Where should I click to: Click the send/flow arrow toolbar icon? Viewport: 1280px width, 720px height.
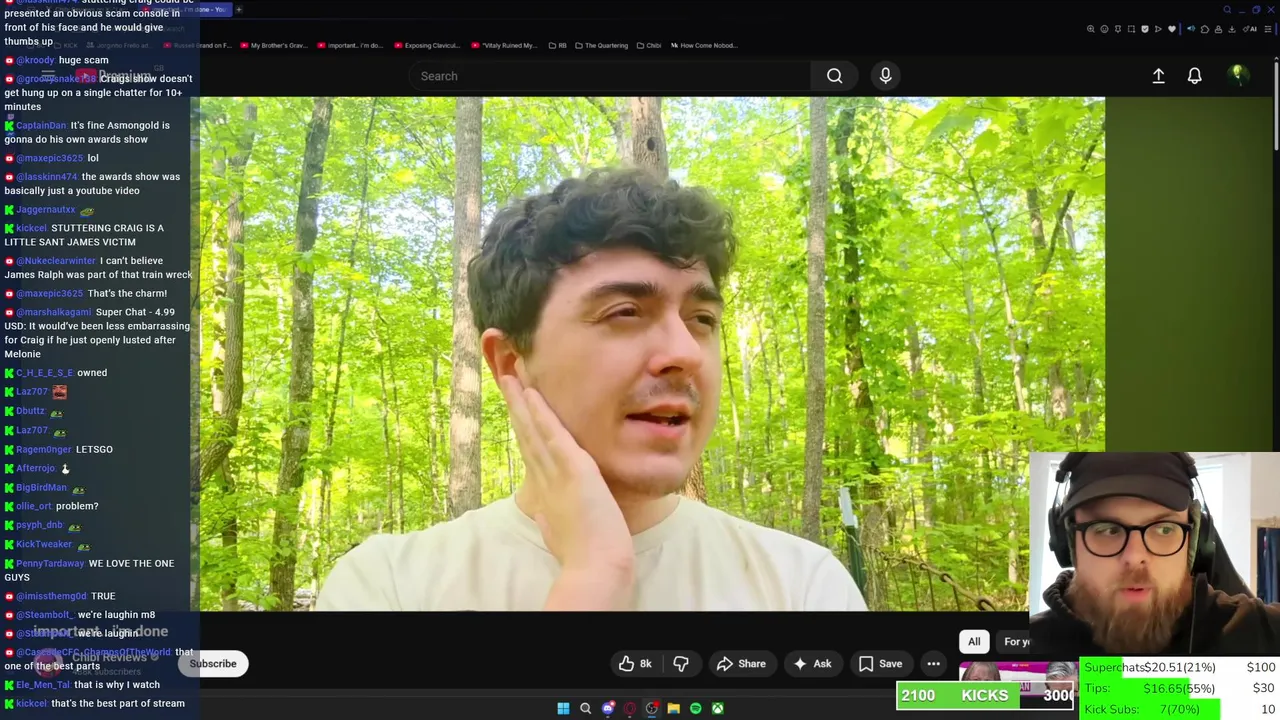coord(1158,29)
